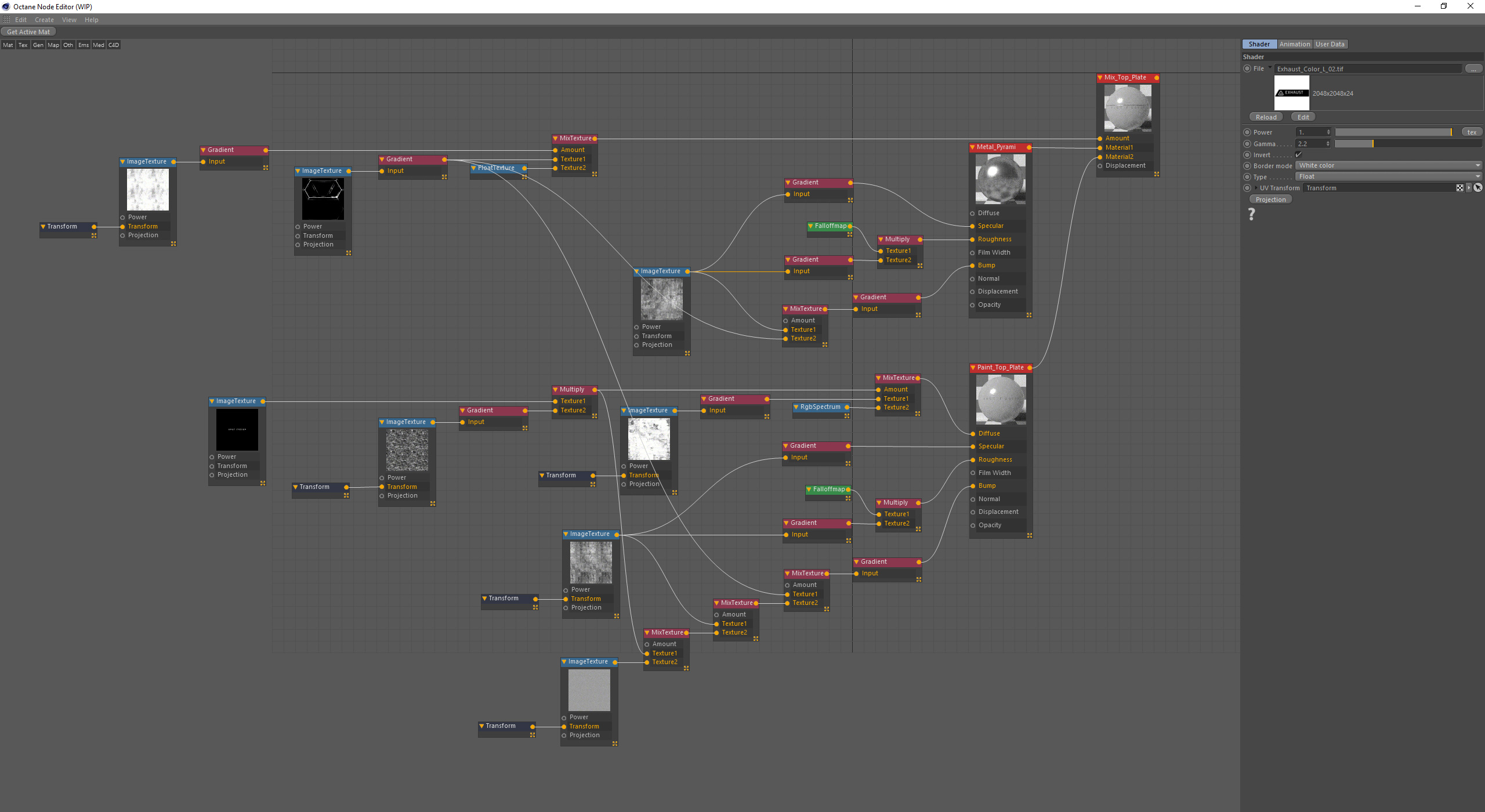Viewport: 1485px width, 812px height.
Task: Click the Metal_Pyrami node output connector dot
Action: tap(1029, 147)
